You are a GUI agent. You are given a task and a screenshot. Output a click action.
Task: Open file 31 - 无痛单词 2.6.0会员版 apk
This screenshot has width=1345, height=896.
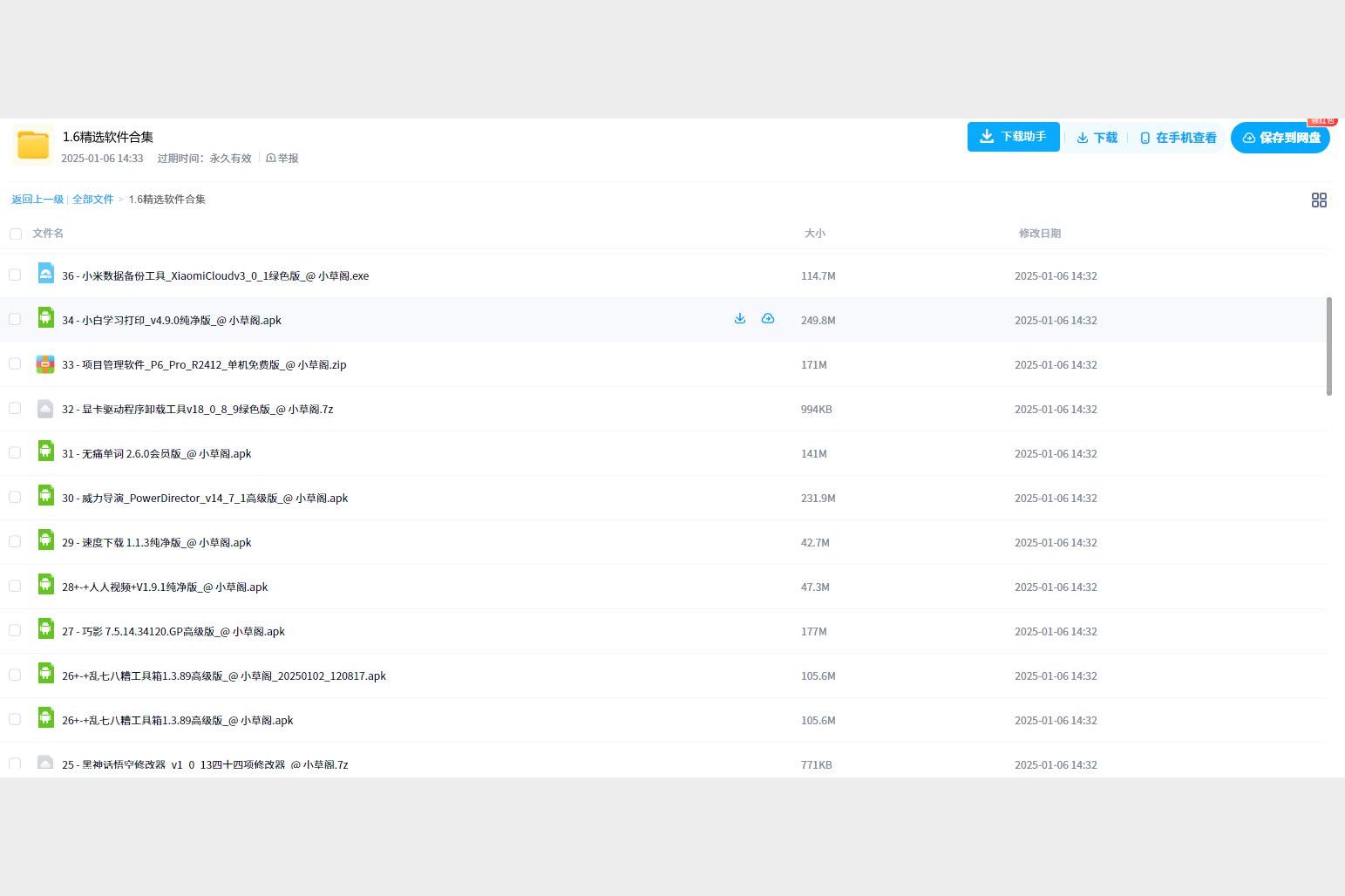(x=157, y=453)
